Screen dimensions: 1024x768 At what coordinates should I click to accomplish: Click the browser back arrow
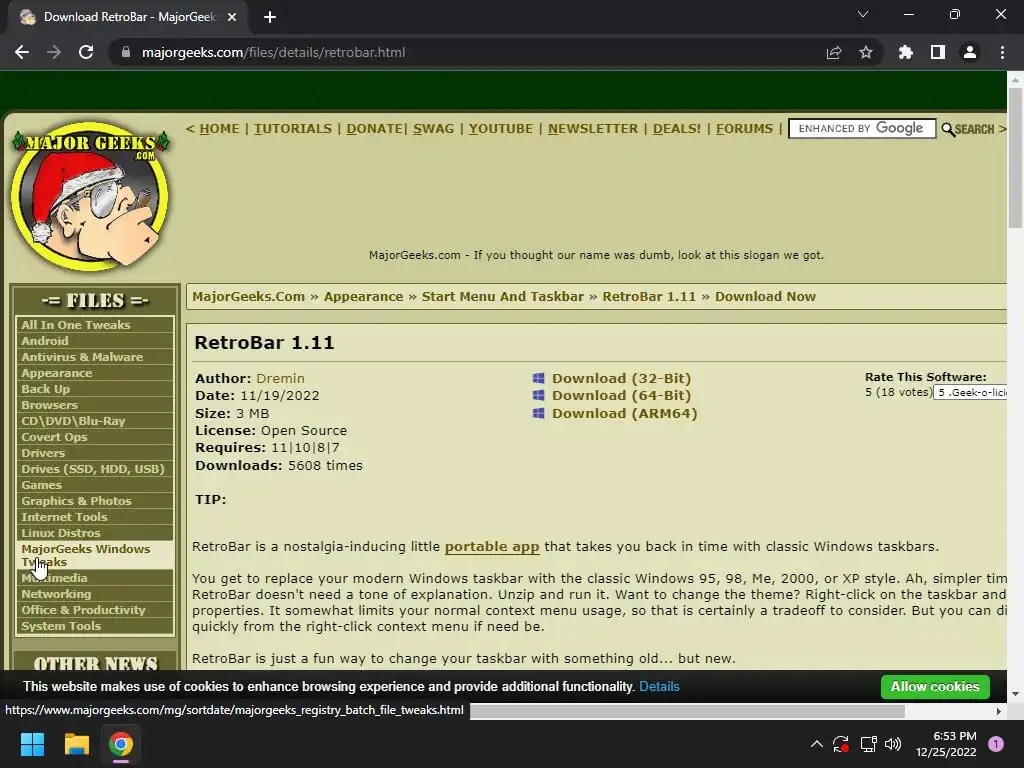22,52
